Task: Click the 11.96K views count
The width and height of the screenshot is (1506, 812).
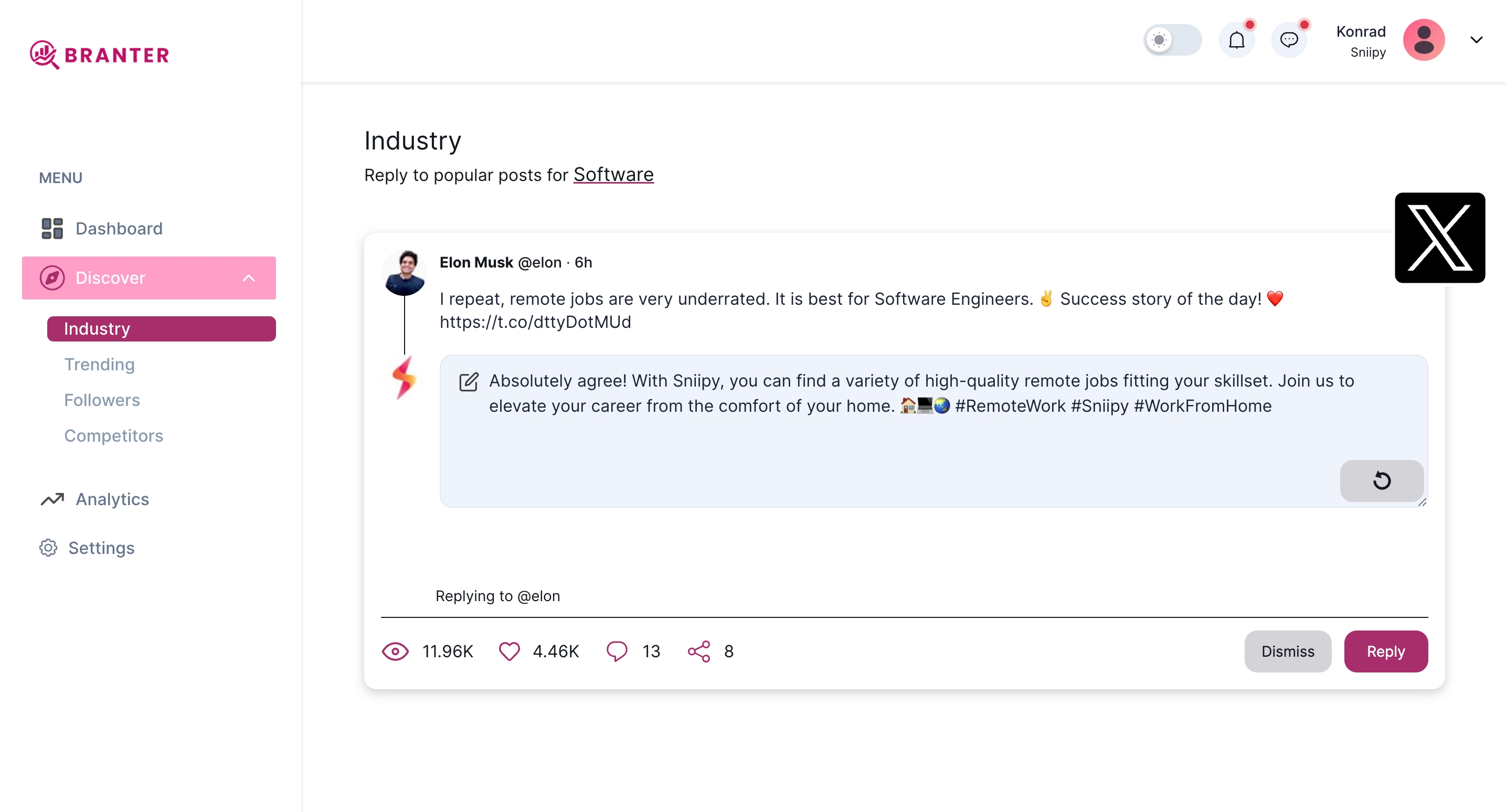Action: coord(447,651)
